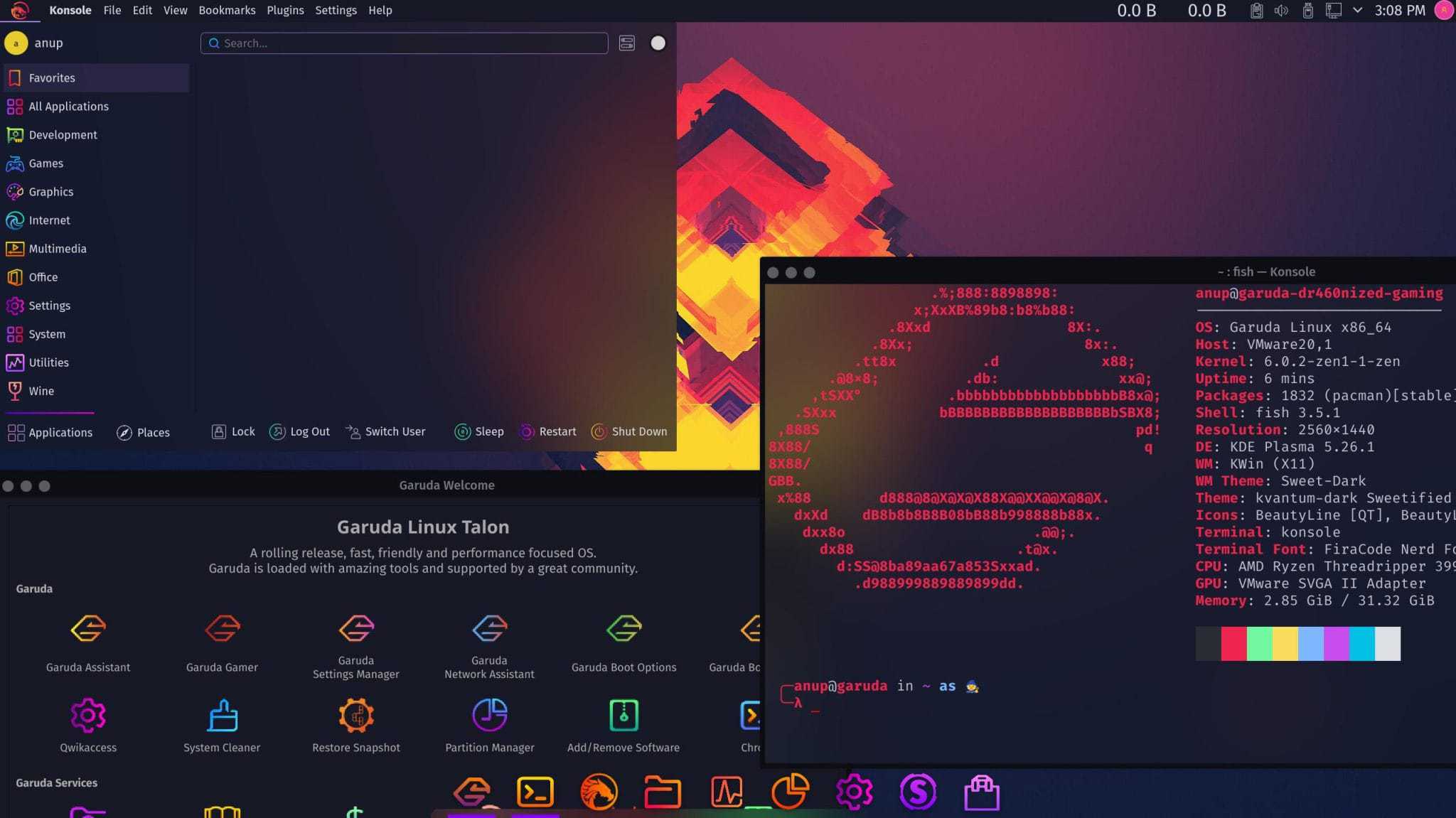Switch launcher to Places view
Viewport: 1456px width, 818px height.
tap(143, 432)
